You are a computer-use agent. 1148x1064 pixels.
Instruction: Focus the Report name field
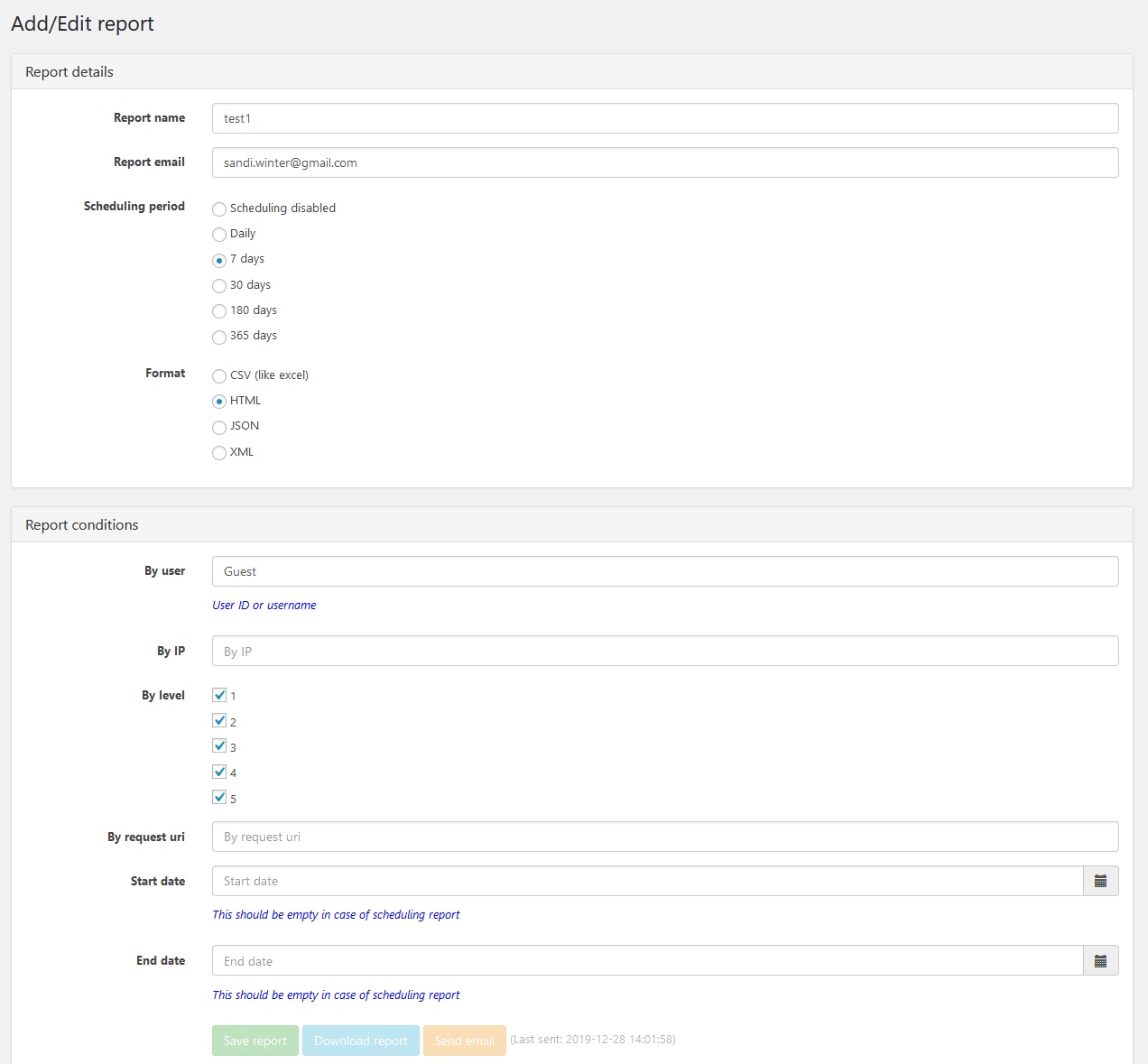[x=664, y=118]
